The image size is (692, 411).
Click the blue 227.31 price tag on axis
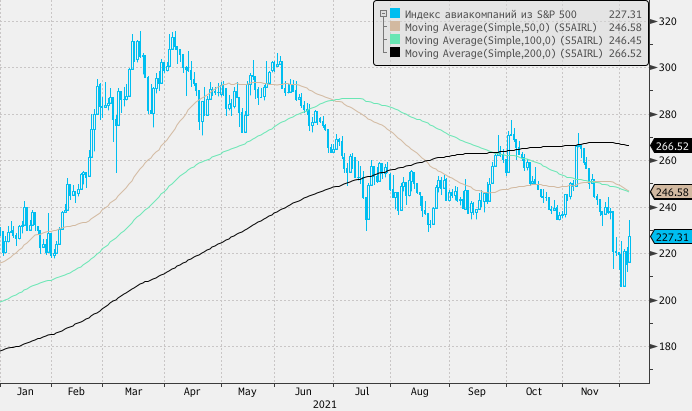(x=669, y=237)
